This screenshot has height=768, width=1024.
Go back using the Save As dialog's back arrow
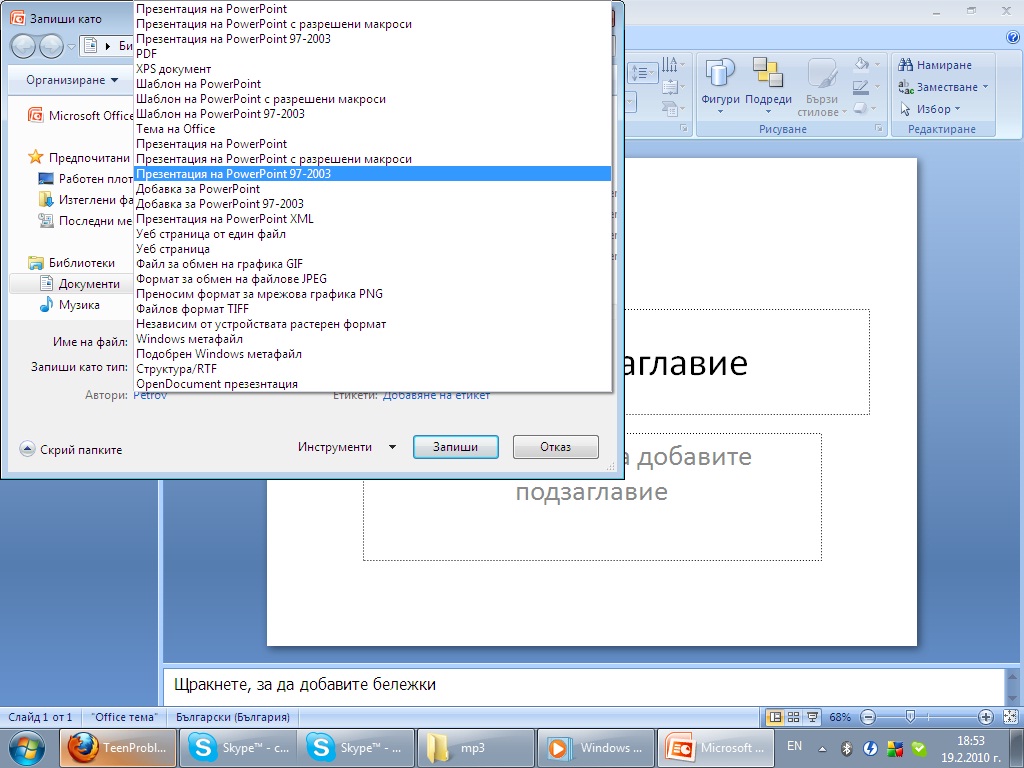(23, 46)
